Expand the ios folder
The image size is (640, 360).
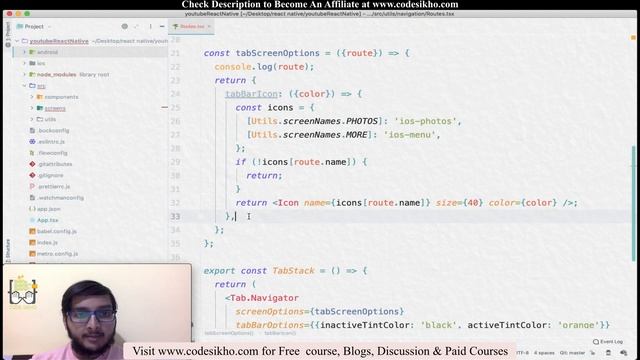pos(24,63)
